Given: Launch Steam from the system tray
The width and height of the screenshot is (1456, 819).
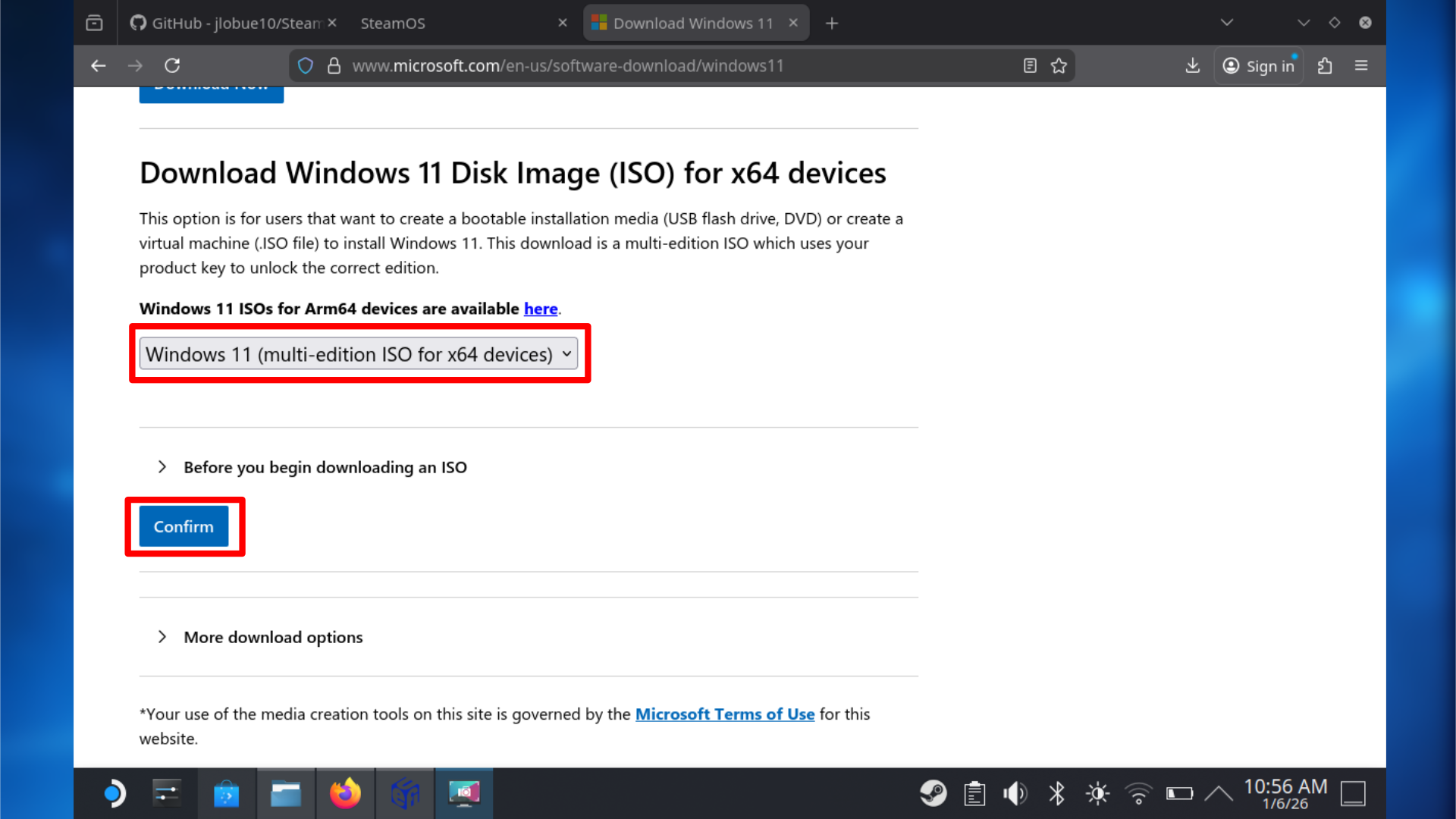Looking at the screenshot, I should pyautogui.click(x=933, y=793).
